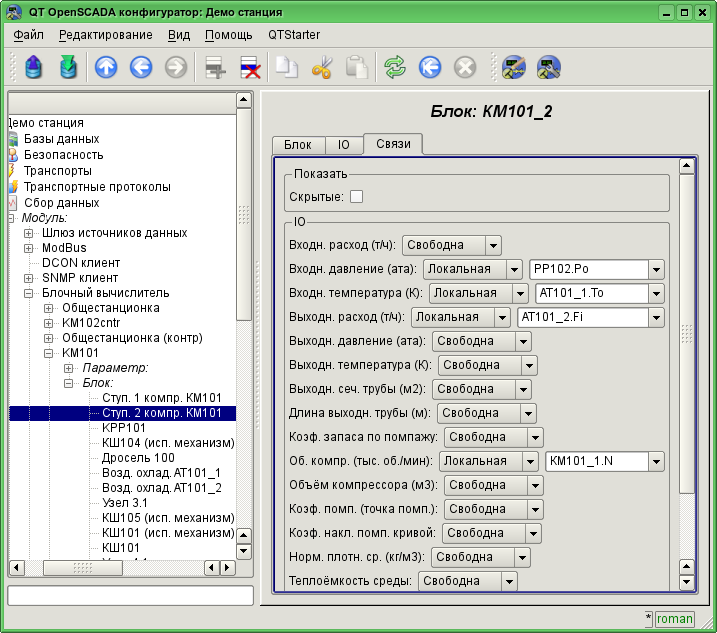The height and width of the screenshot is (633, 717).
Task: Click the Delete item icon with red cross
Action: click(x=250, y=68)
